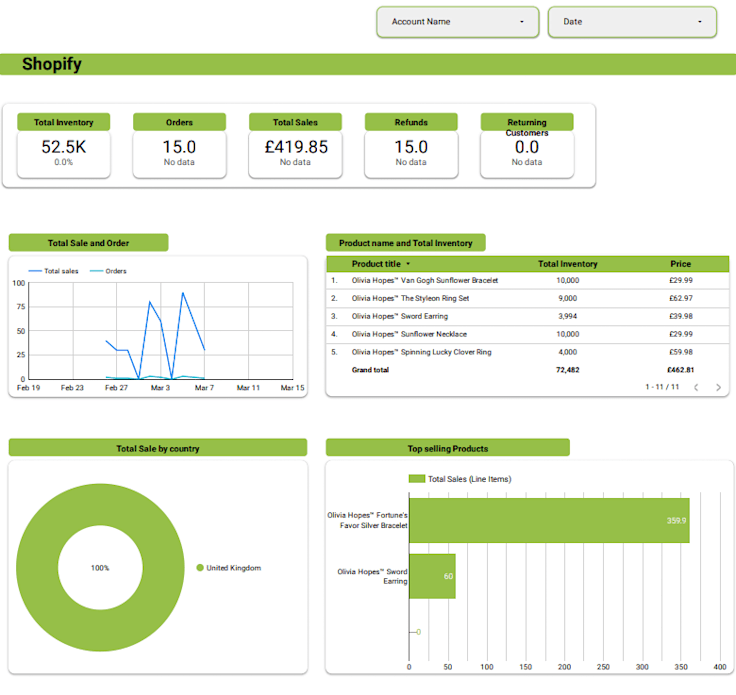Select the Total Sales £419.85 scorecard
Viewport: 736px width, 695px height.
click(295, 145)
